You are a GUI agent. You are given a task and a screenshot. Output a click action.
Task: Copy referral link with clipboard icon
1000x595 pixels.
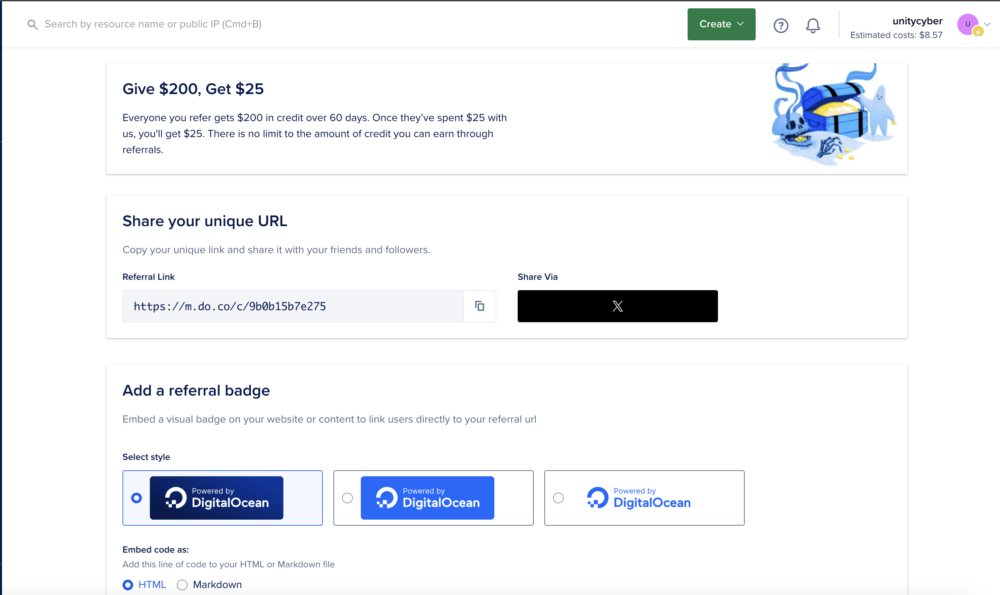[x=479, y=306]
